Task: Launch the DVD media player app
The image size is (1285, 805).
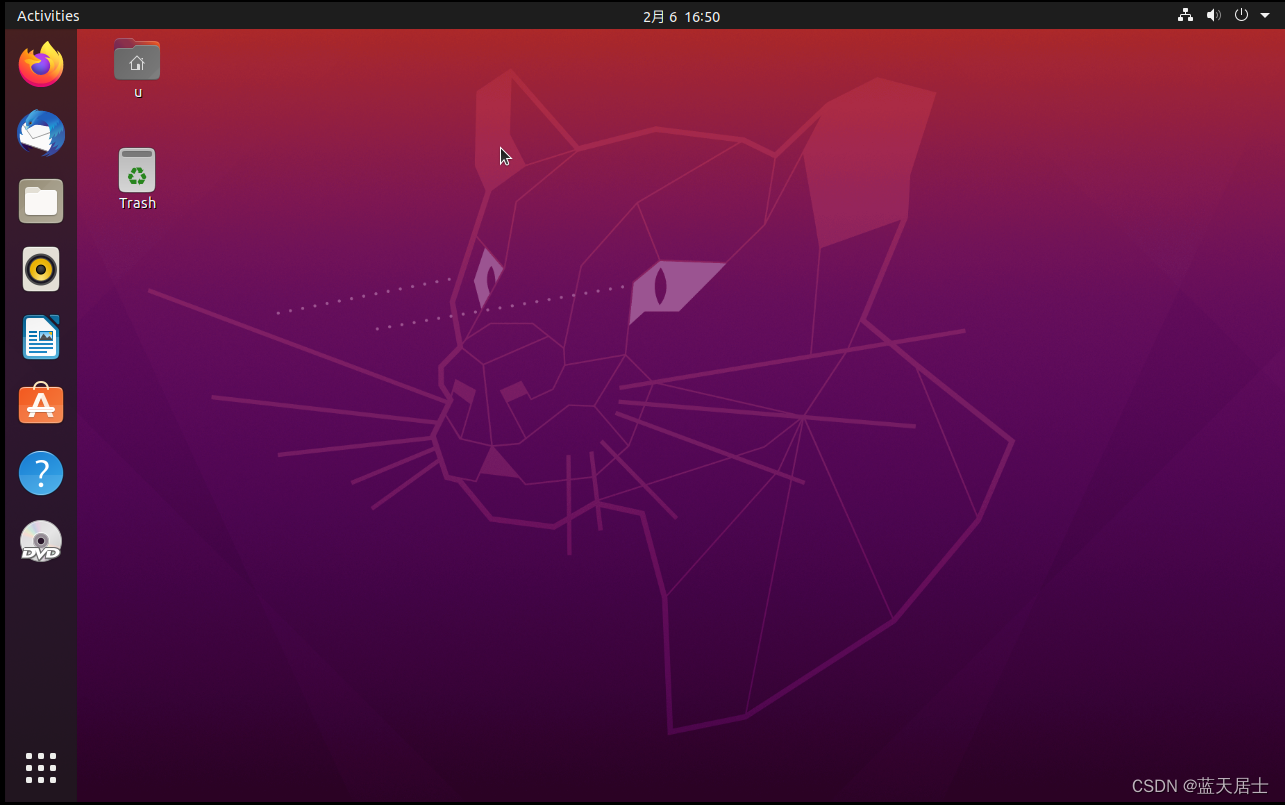Action: (x=40, y=540)
